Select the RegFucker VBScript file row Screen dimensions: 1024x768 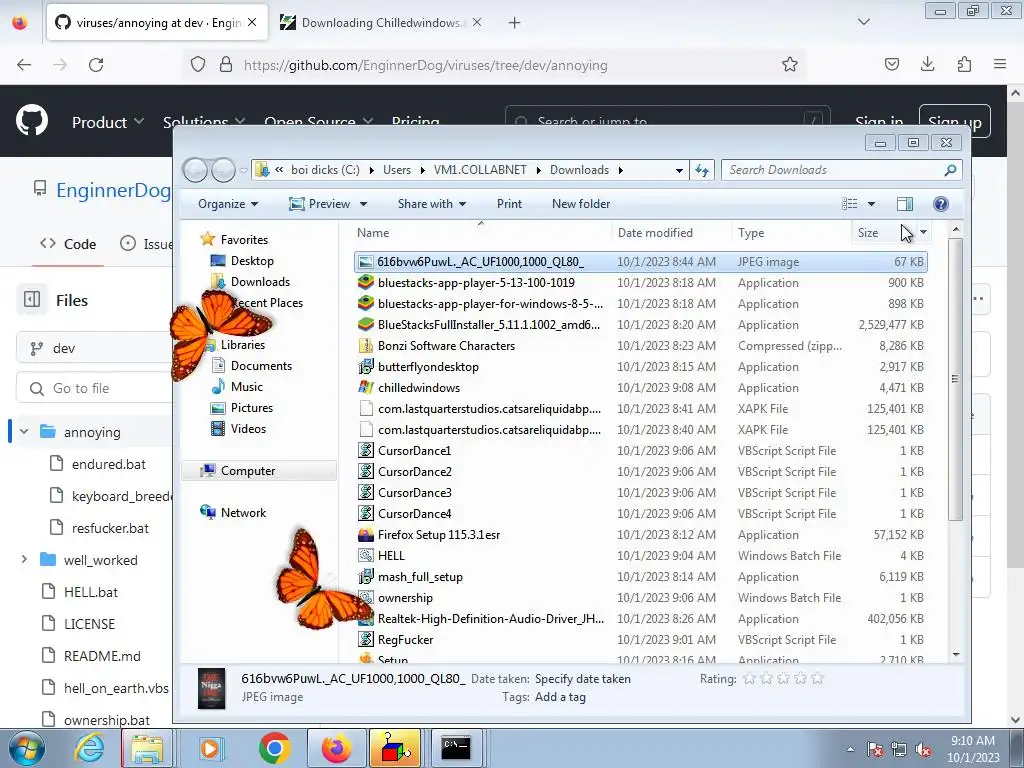[x=641, y=639]
